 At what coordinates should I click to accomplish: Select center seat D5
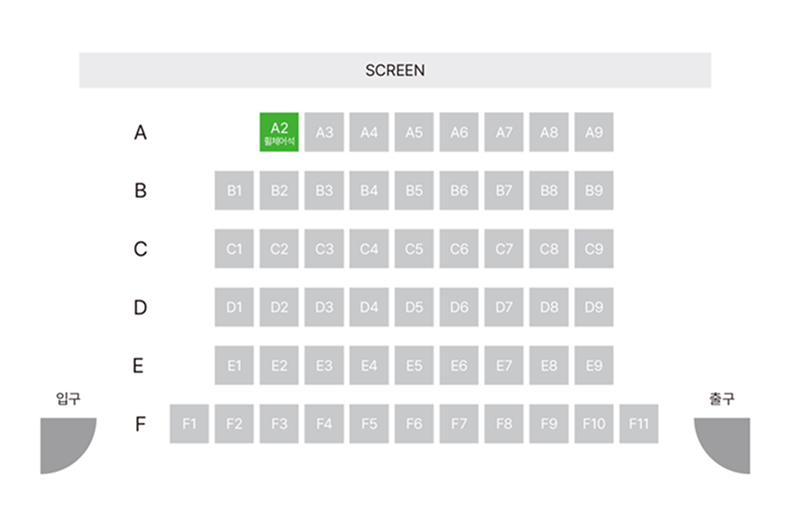pos(414,307)
